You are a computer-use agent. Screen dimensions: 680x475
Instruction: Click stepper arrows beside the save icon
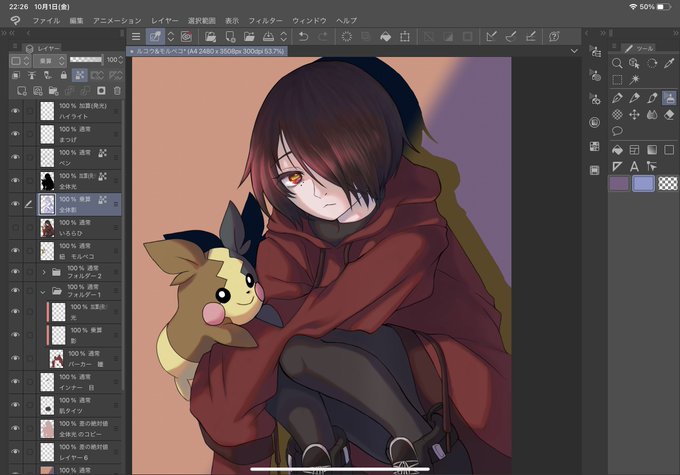[x=284, y=37]
